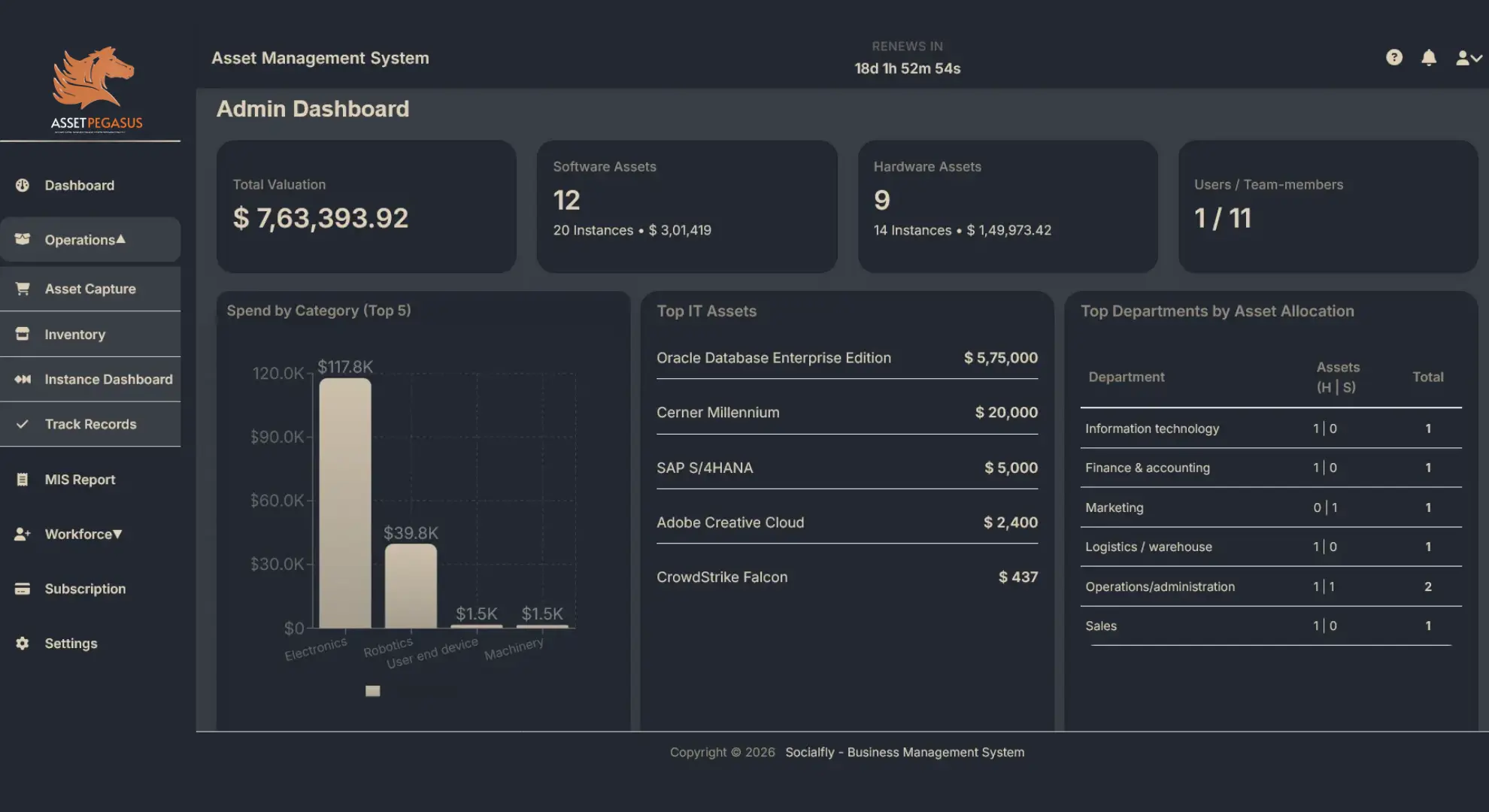Click the $ 5,75,000 Oracle value
1489x812 pixels.
click(1001, 358)
